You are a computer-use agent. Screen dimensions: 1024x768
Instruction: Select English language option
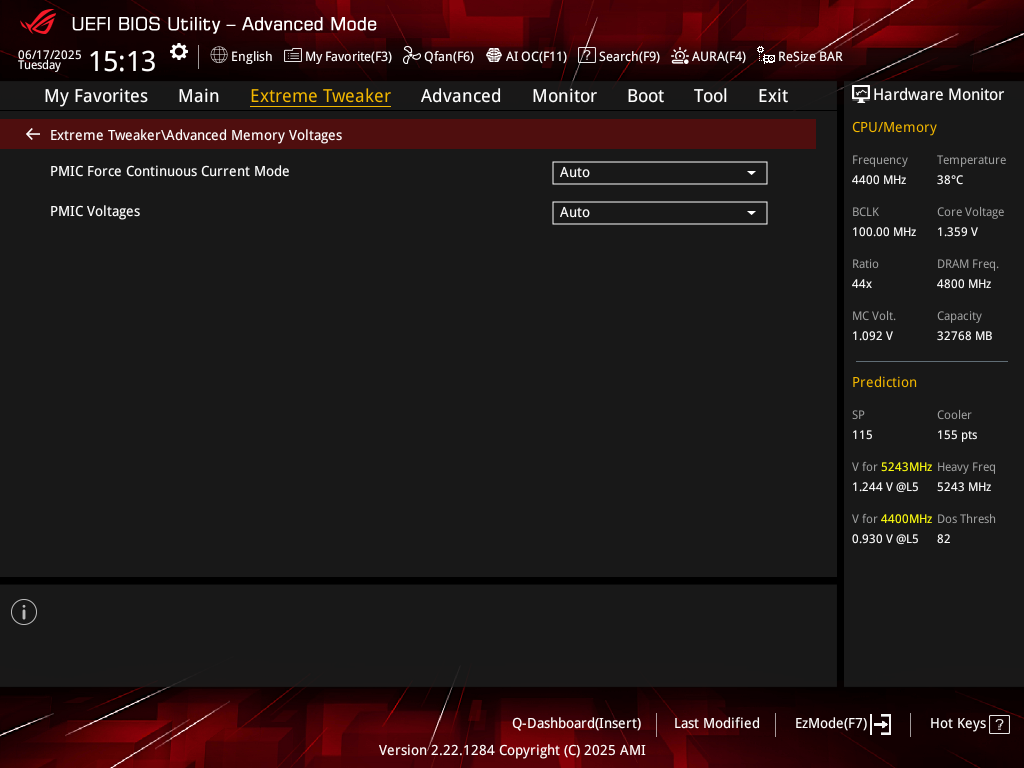coord(251,57)
